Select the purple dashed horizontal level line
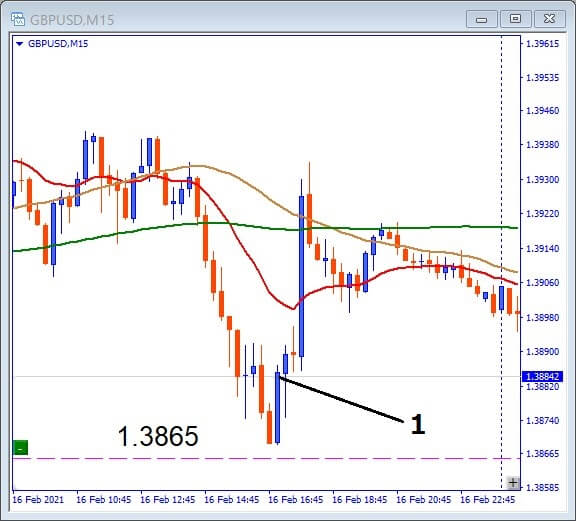This screenshot has width=576, height=521. click(266, 459)
